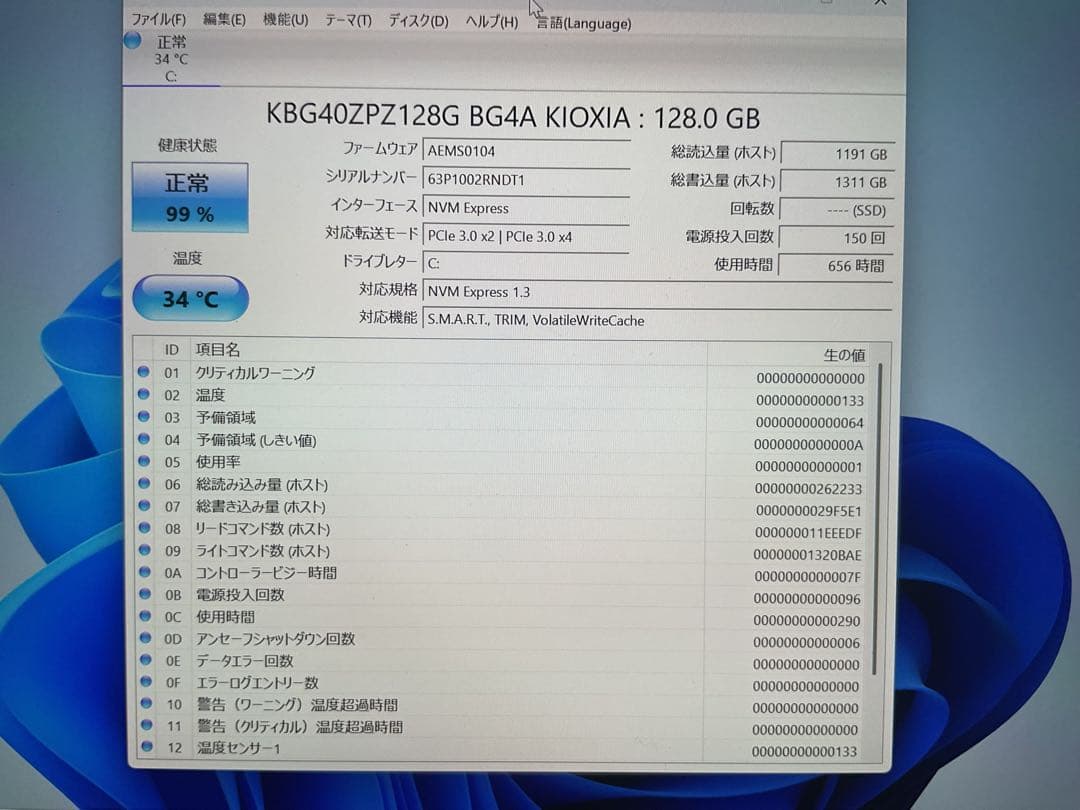Click status icon of row 11 クリティカル 温度超過時間

point(146,725)
